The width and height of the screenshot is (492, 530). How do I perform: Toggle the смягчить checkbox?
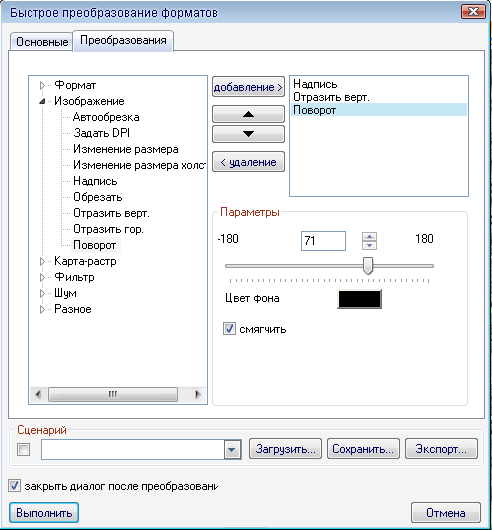[x=229, y=329]
